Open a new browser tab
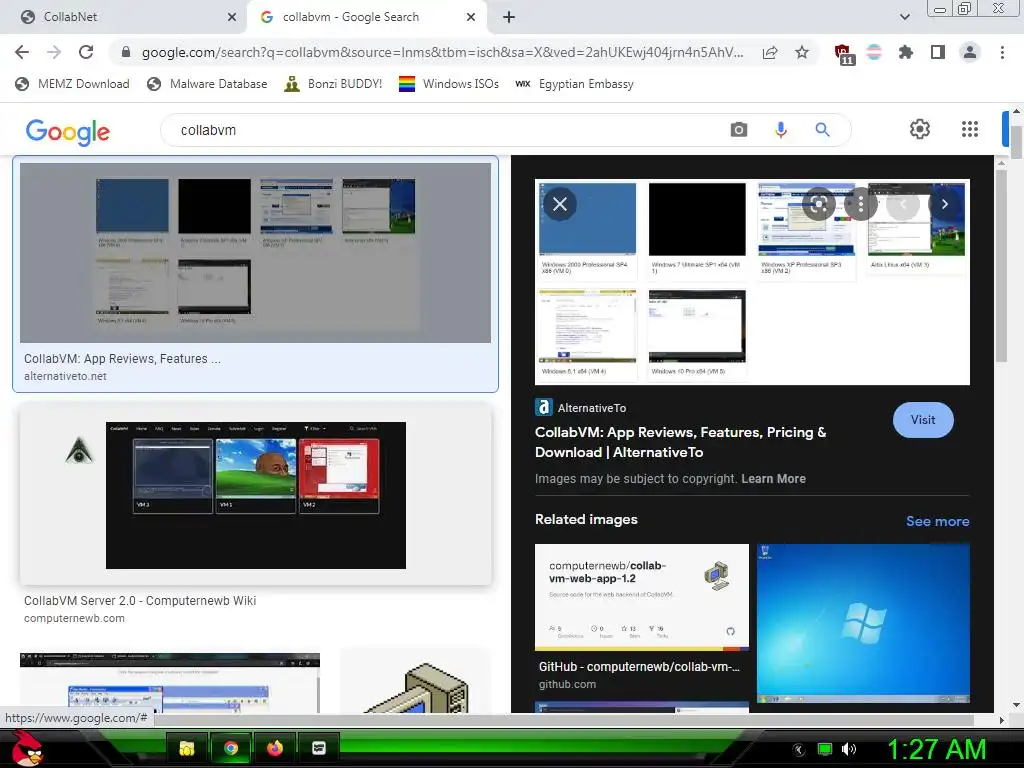 point(509,18)
